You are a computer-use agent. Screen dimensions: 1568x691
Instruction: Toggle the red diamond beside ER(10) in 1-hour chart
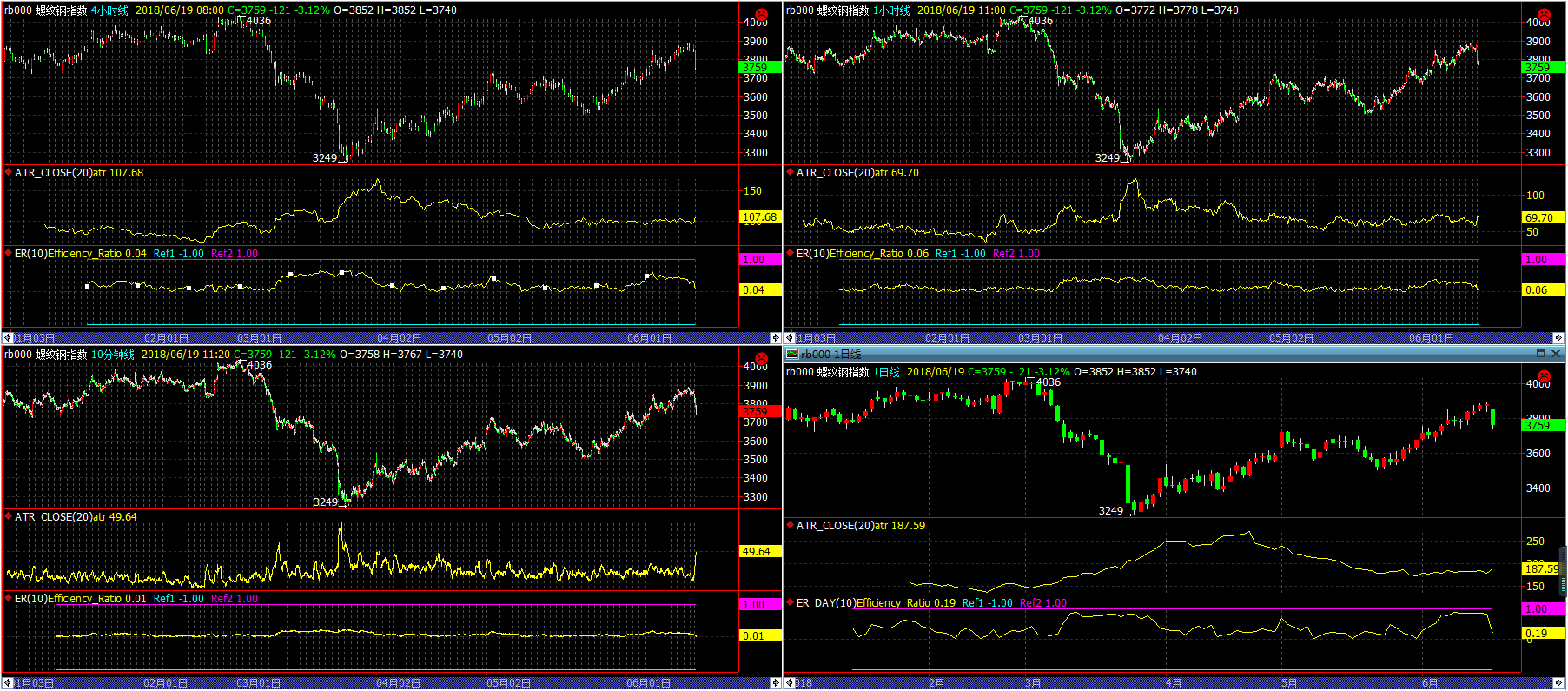(791, 253)
